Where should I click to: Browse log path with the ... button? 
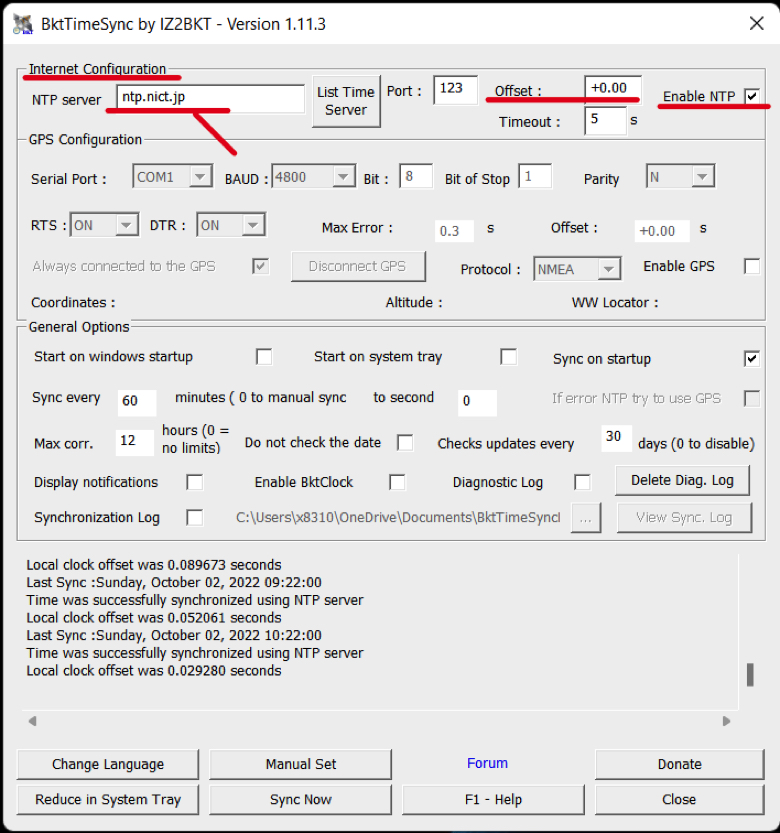tap(586, 517)
